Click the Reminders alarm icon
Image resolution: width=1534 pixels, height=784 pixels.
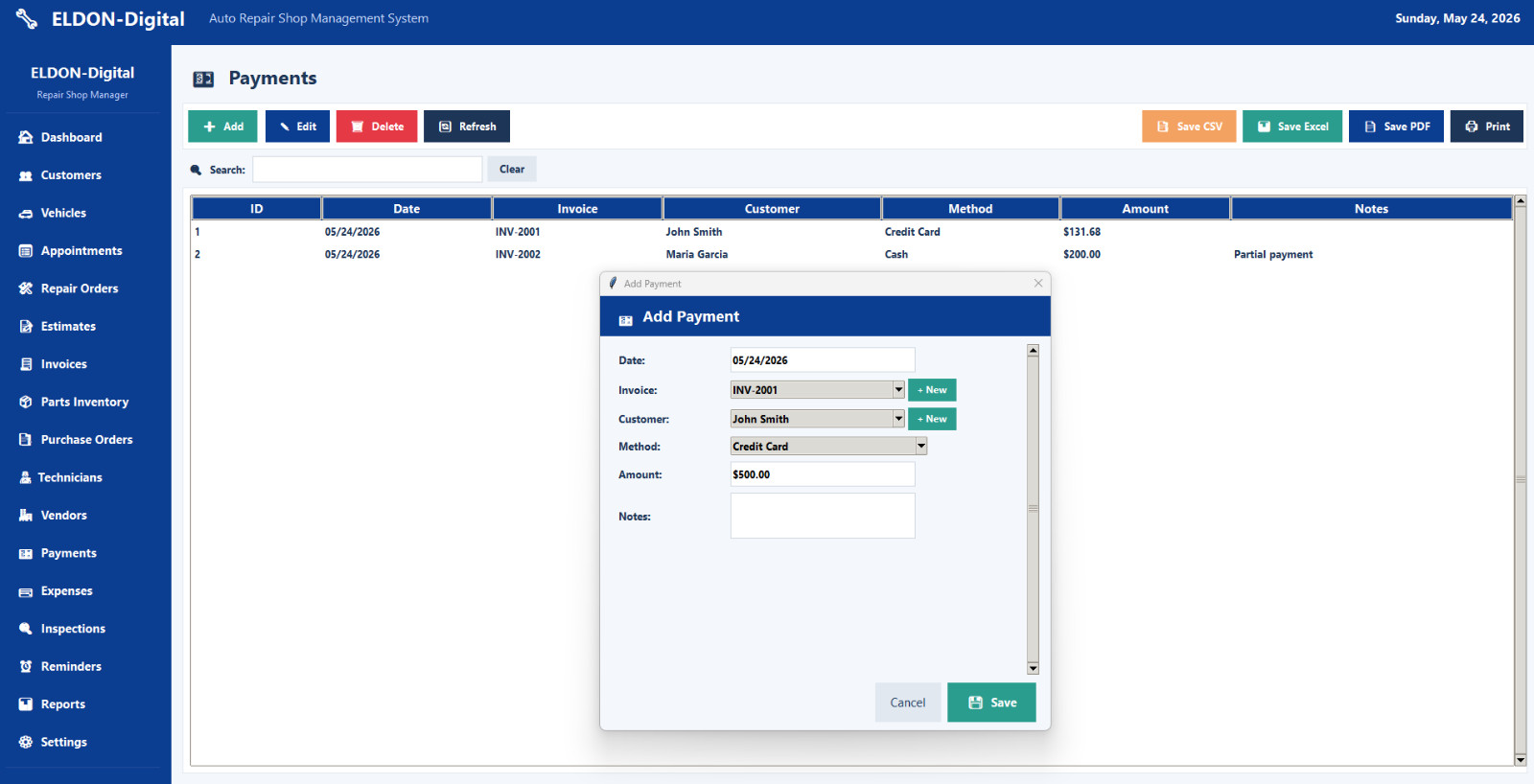pyautogui.click(x=26, y=667)
